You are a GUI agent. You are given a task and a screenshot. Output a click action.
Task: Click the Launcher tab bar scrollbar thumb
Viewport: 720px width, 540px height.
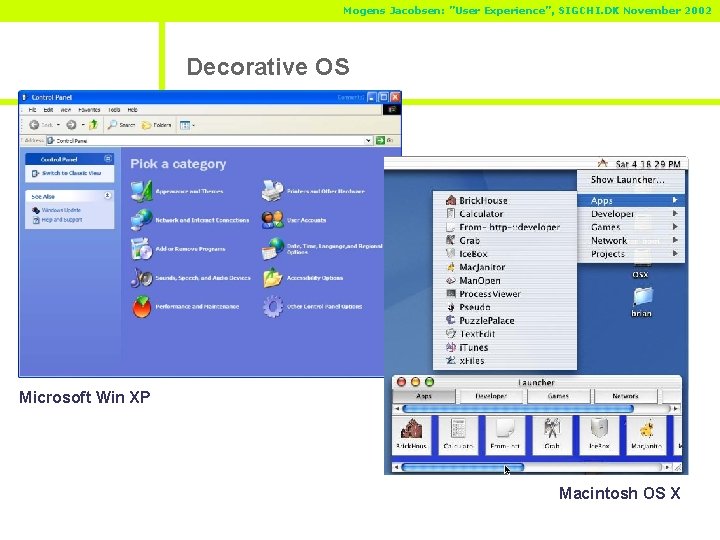pos(518,408)
